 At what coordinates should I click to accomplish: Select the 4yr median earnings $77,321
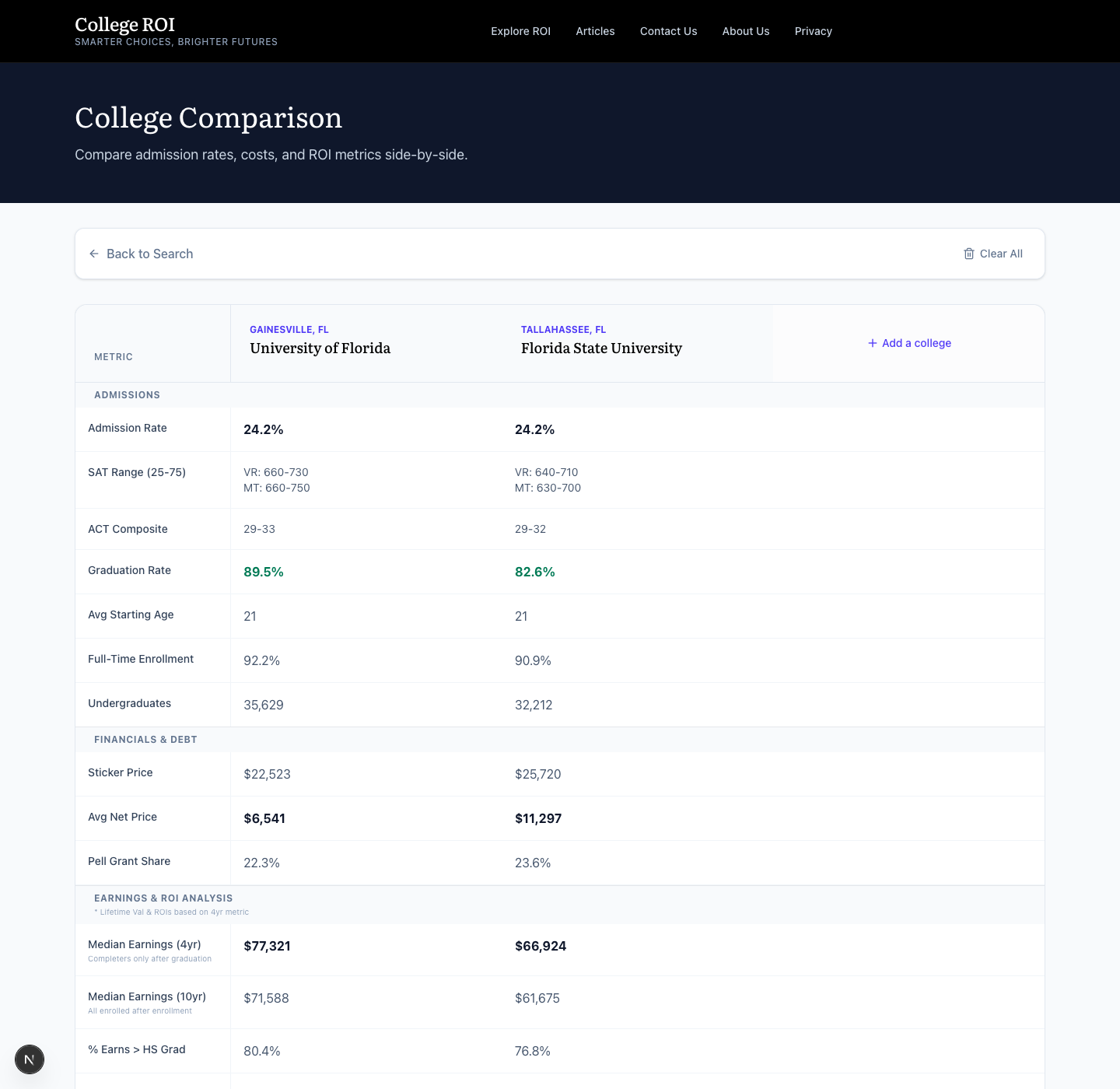click(267, 946)
